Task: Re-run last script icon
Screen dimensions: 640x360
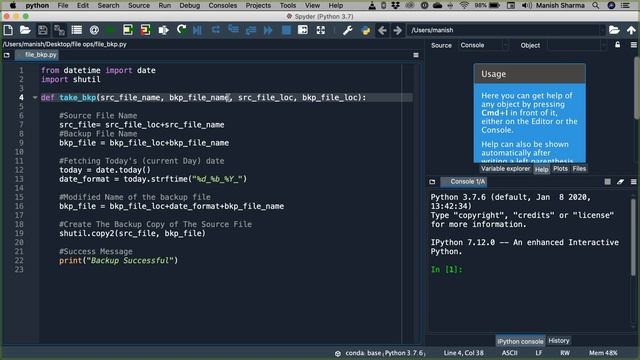Action: [x=181, y=30]
